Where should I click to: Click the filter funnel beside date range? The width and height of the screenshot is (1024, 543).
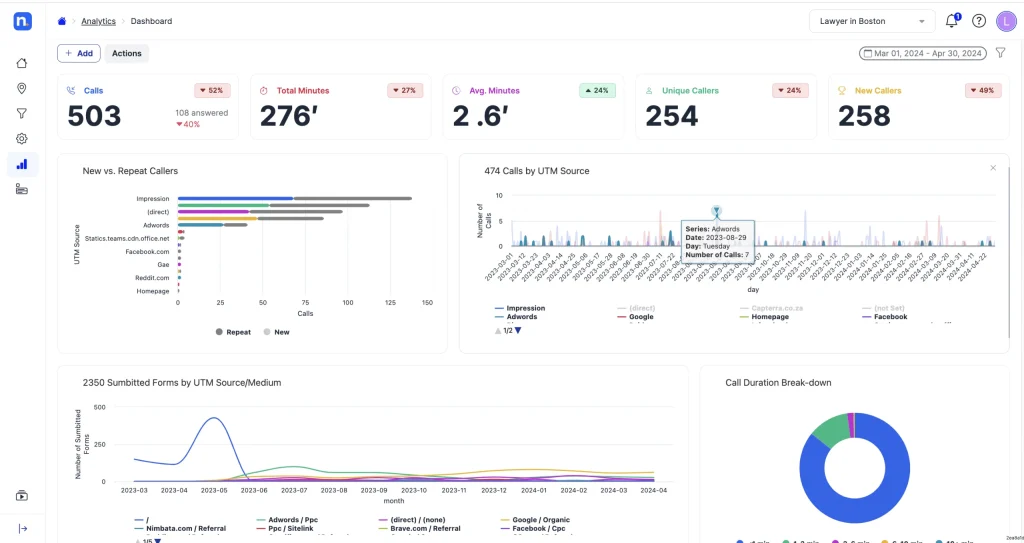pos(1000,53)
